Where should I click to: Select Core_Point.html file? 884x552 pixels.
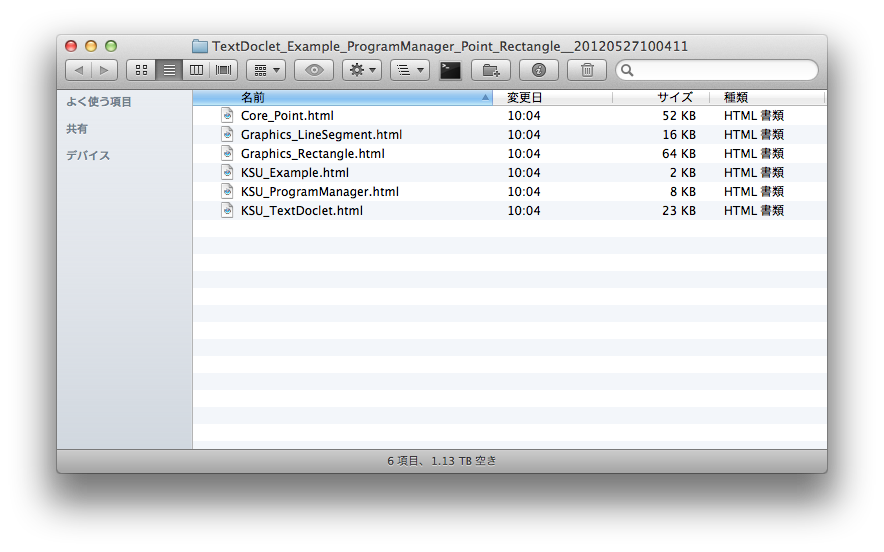point(287,116)
